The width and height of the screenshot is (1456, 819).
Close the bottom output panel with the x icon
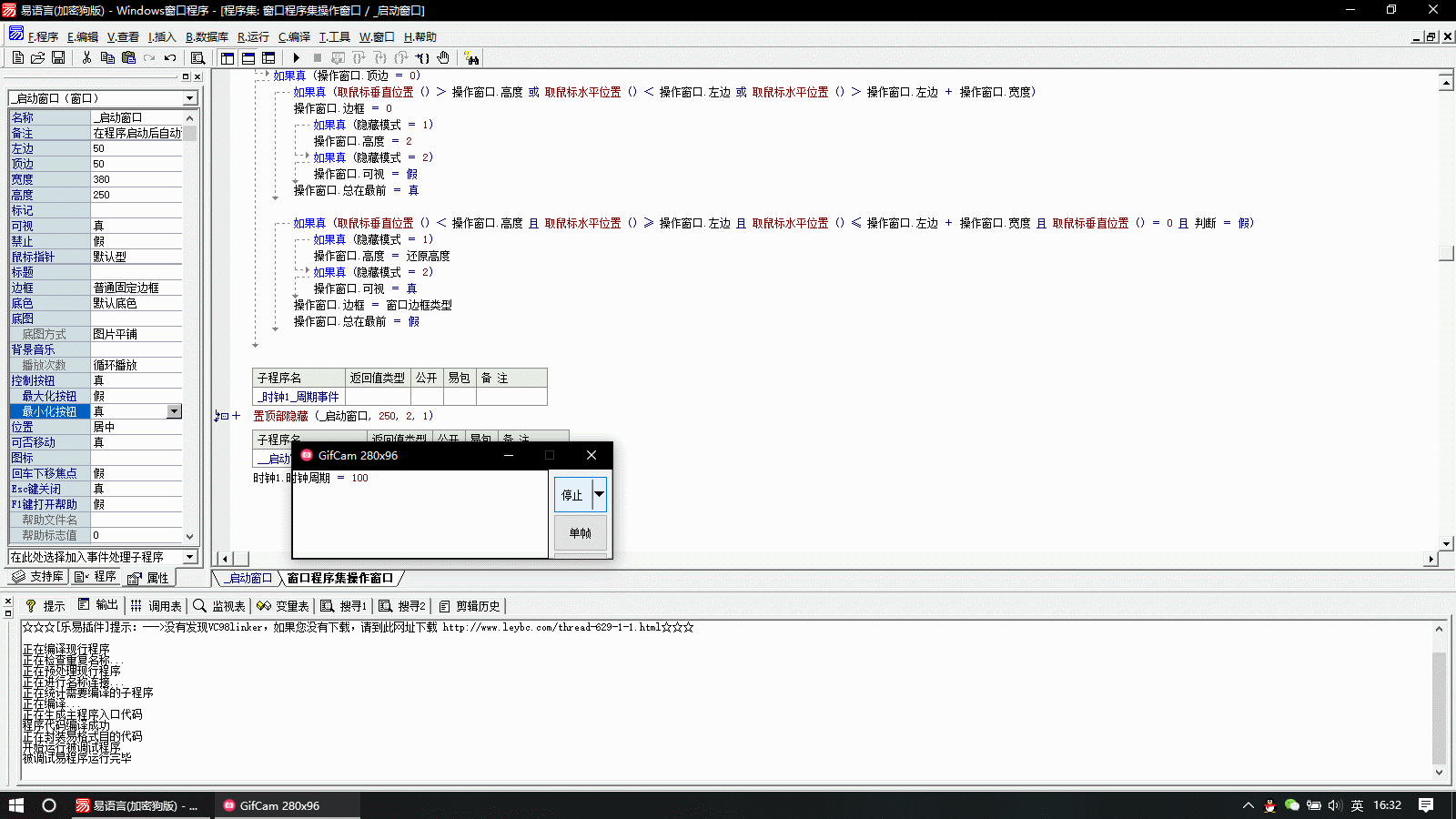pyautogui.click(x=8, y=602)
